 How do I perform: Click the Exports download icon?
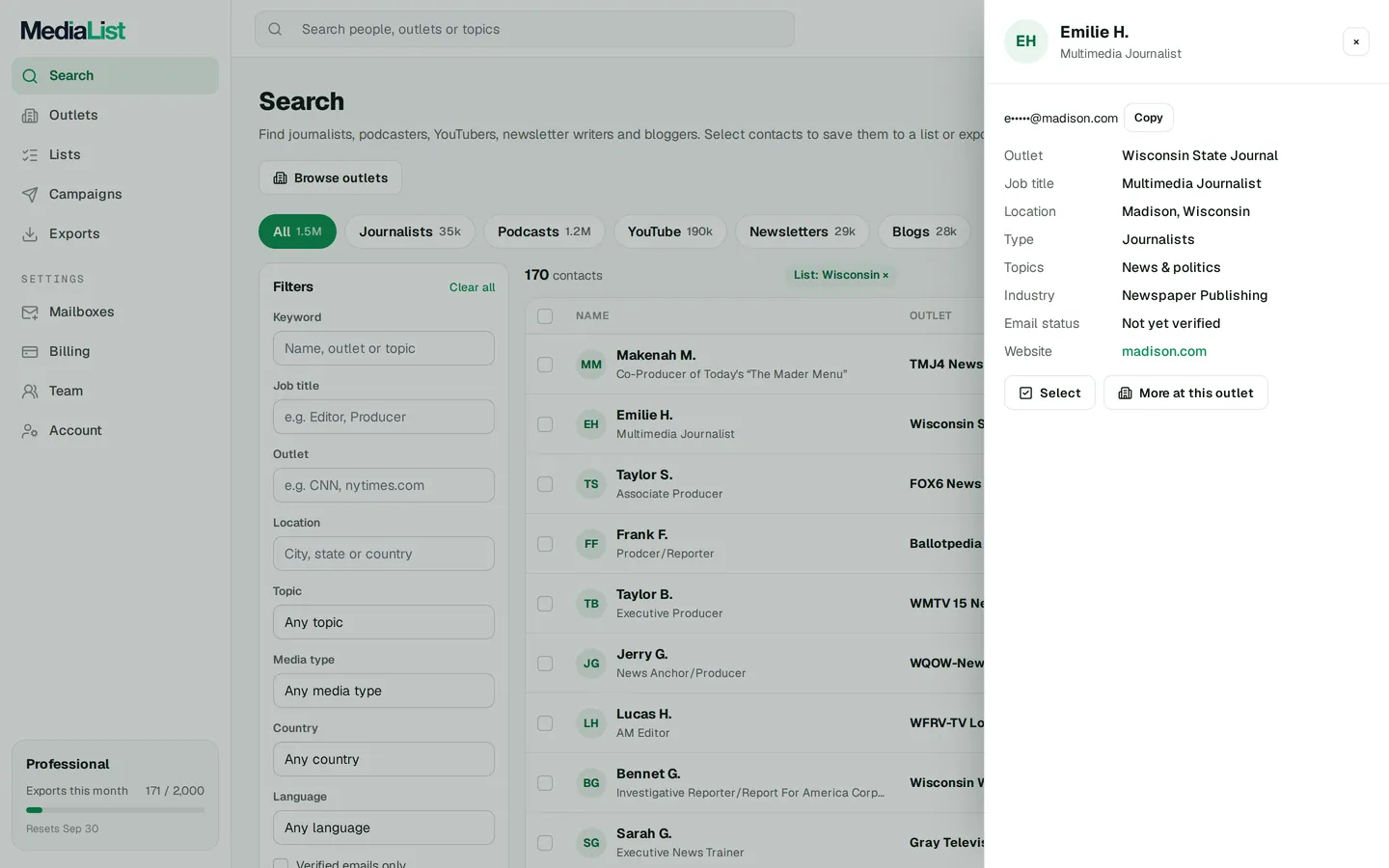tap(30, 234)
